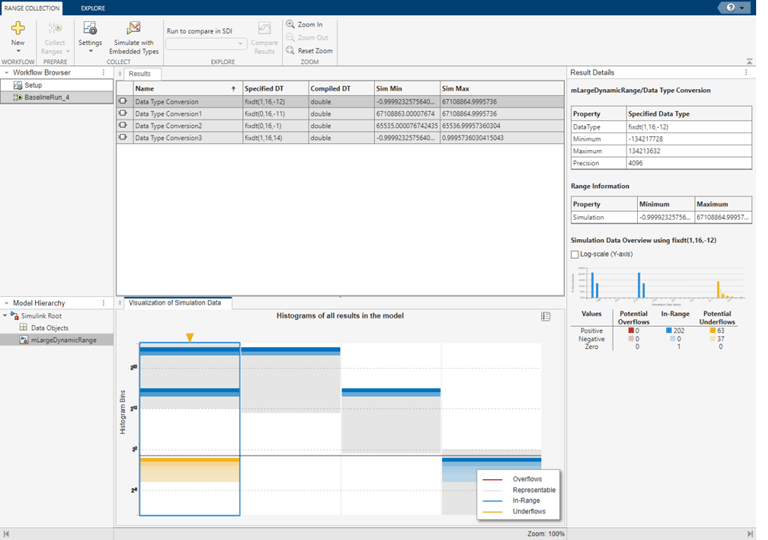
Task: Open the help button dropdown arrow
Action: [743, 8]
